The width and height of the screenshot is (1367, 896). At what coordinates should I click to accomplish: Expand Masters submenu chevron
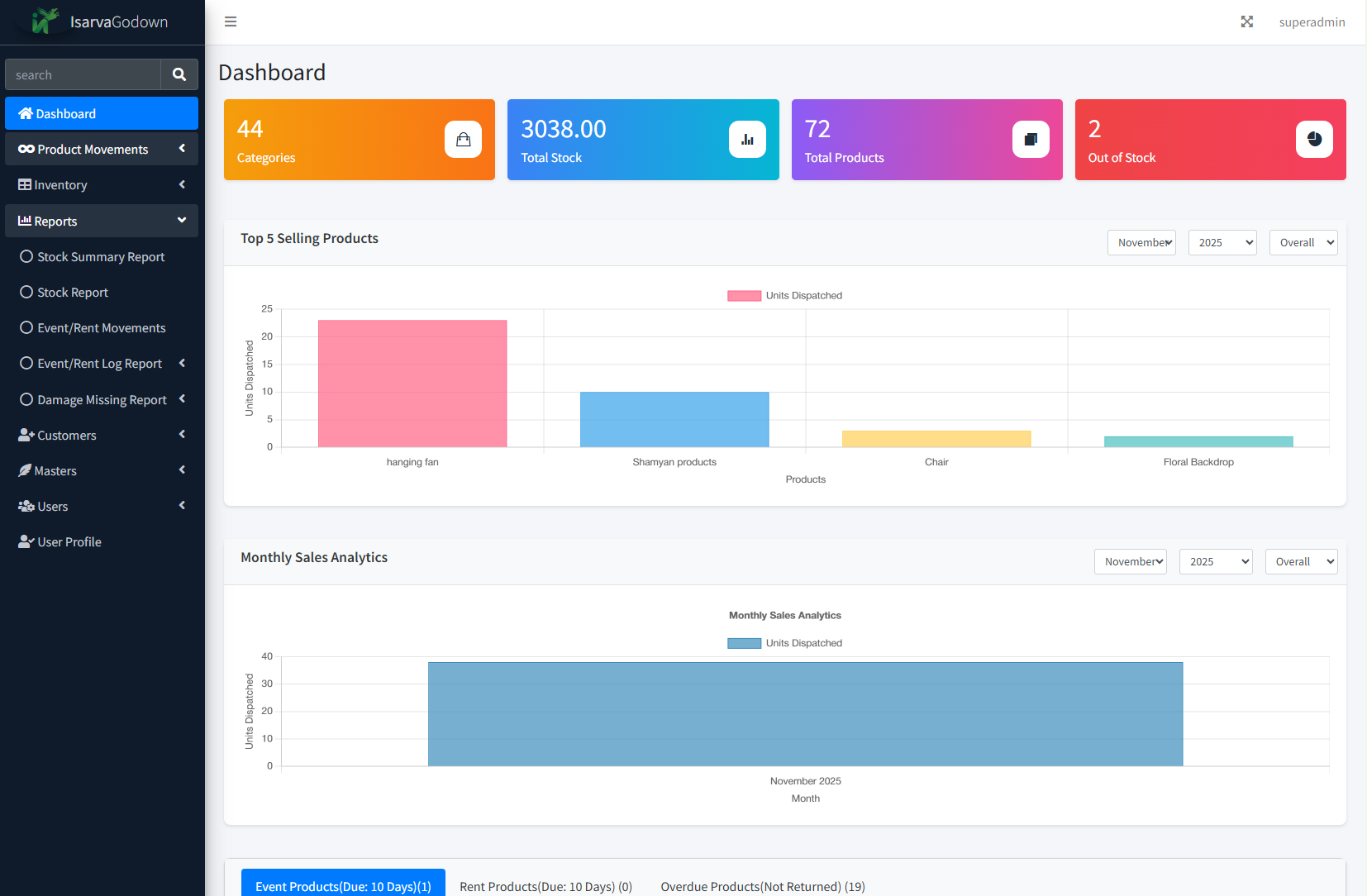point(182,469)
